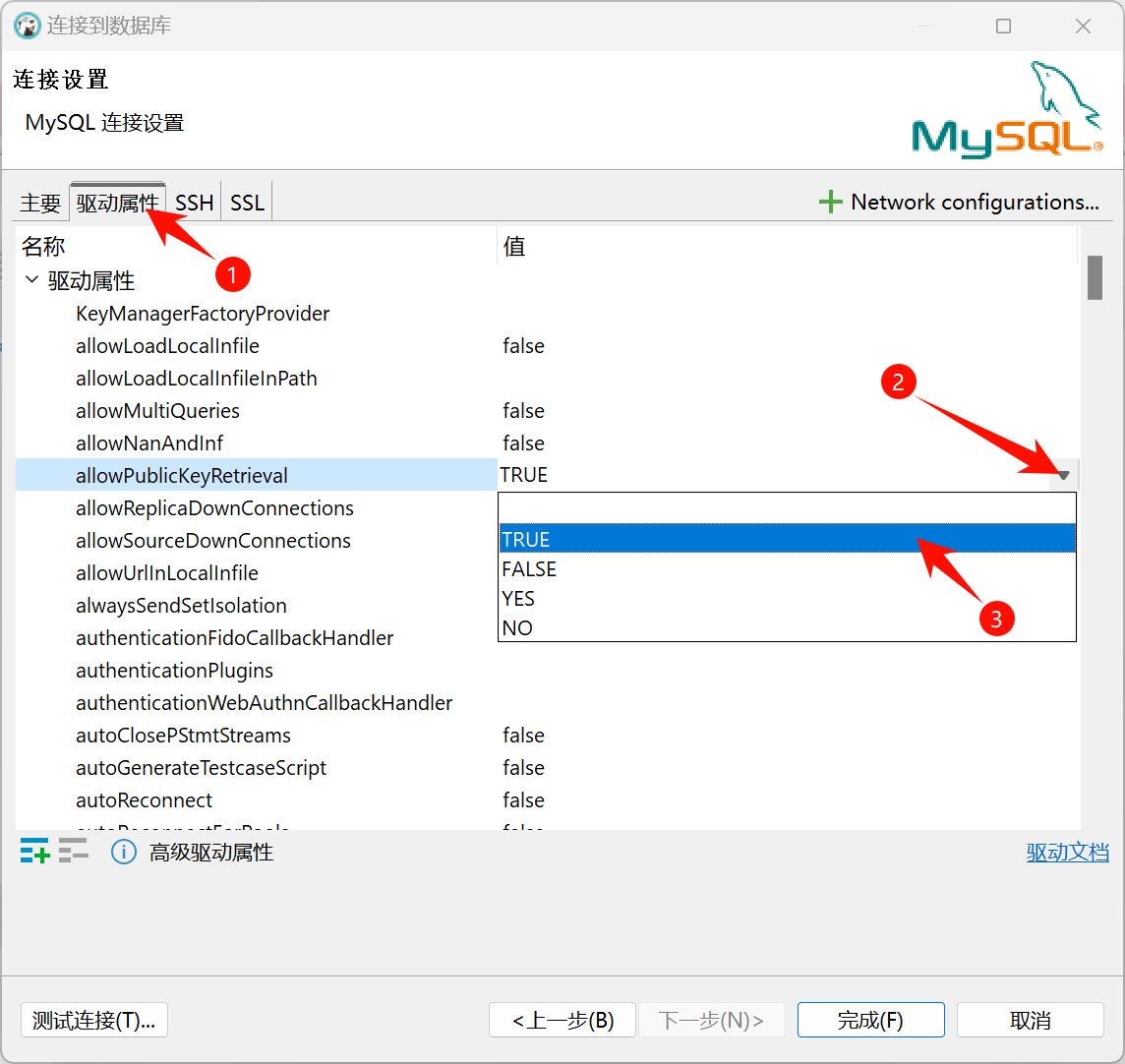This screenshot has width=1125, height=1064.
Task: Select the 驱动属性 tab
Action: click(x=118, y=201)
